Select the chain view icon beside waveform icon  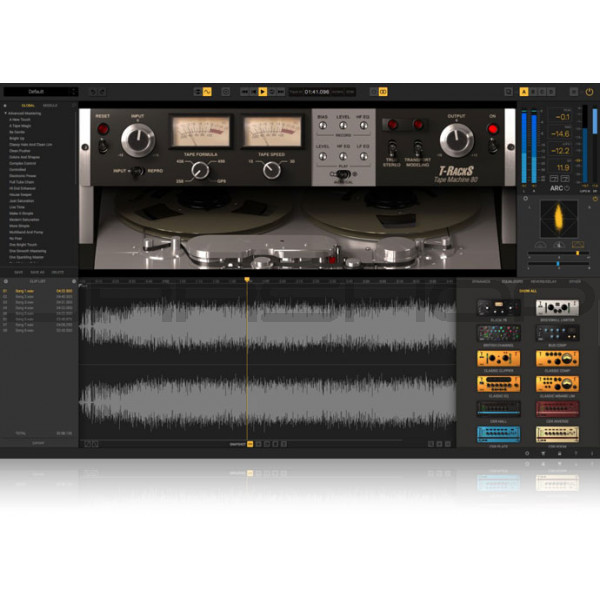tap(198, 92)
